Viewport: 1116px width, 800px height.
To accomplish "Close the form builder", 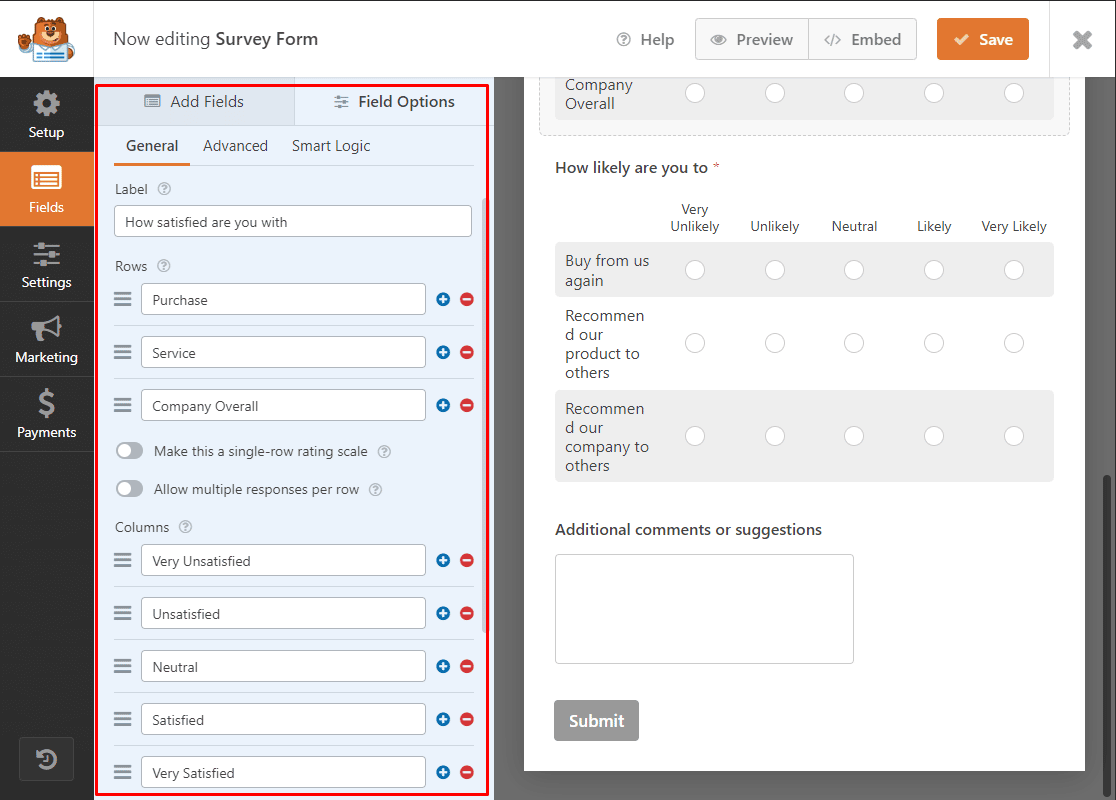I will pyautogui.click(x=1083, y=40).
